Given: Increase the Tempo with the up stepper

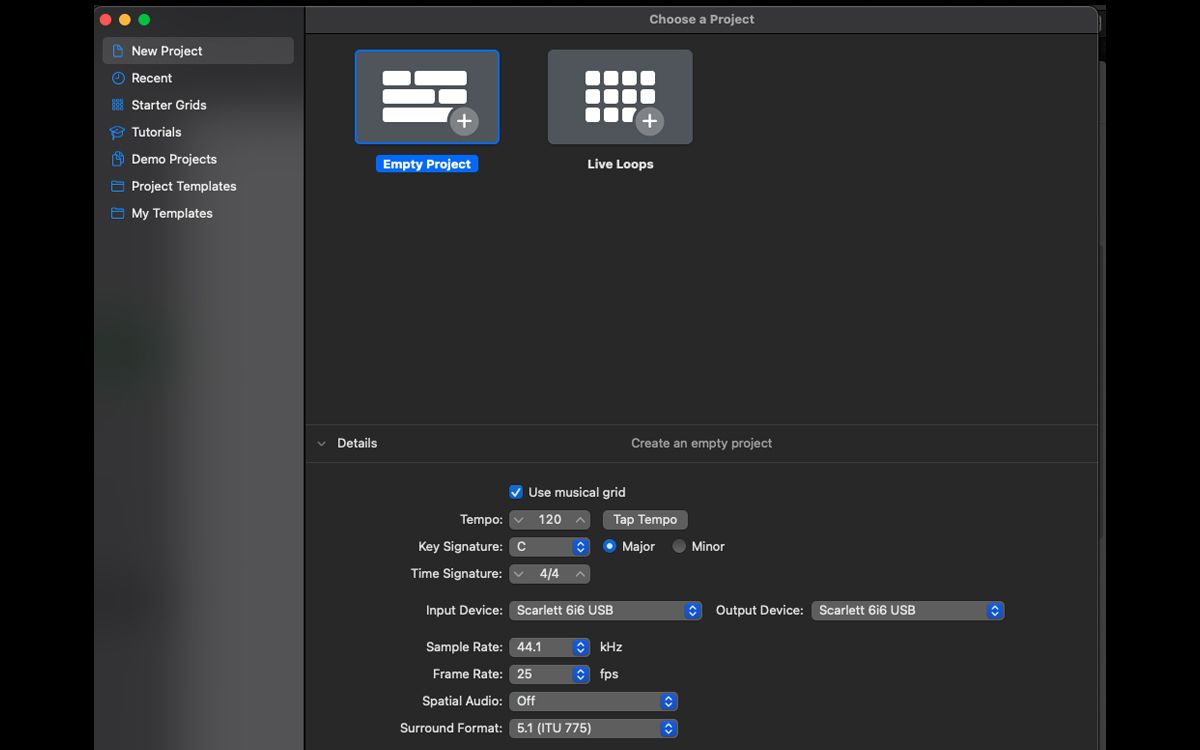Looking at the screenshot, I should tap(580, 519).
